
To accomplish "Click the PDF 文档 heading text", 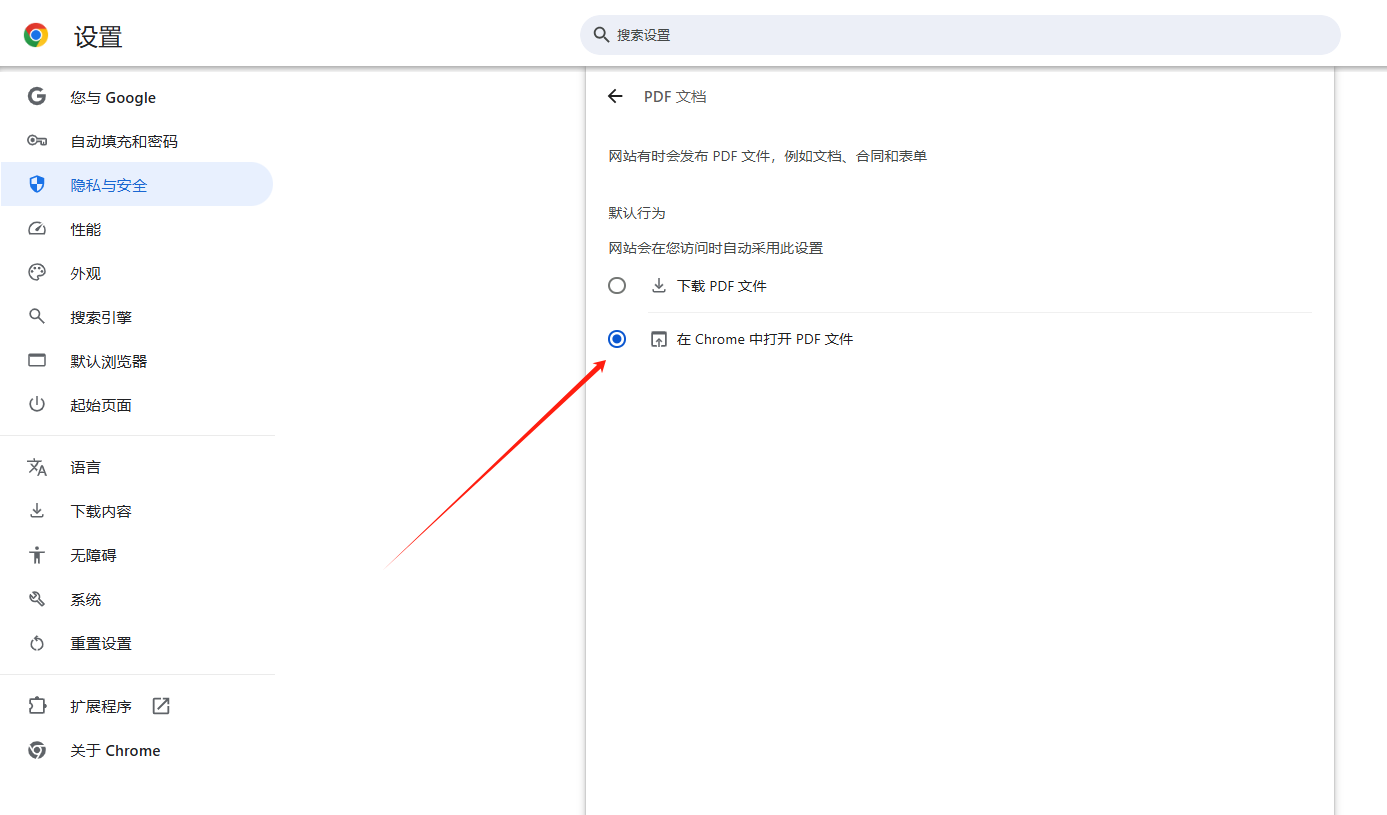I will click(675, 96).
